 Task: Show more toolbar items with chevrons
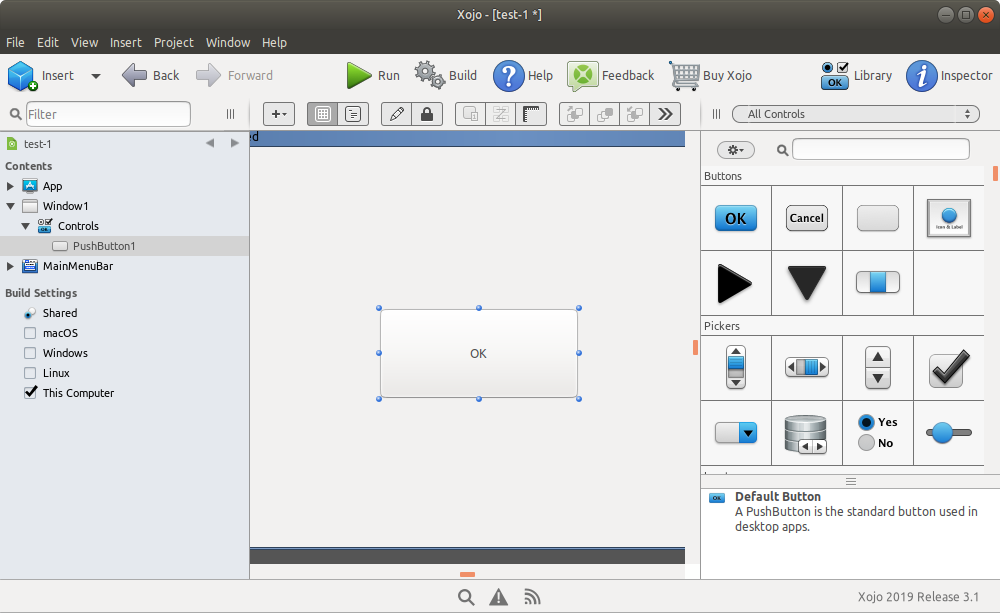tap(665, 114)
